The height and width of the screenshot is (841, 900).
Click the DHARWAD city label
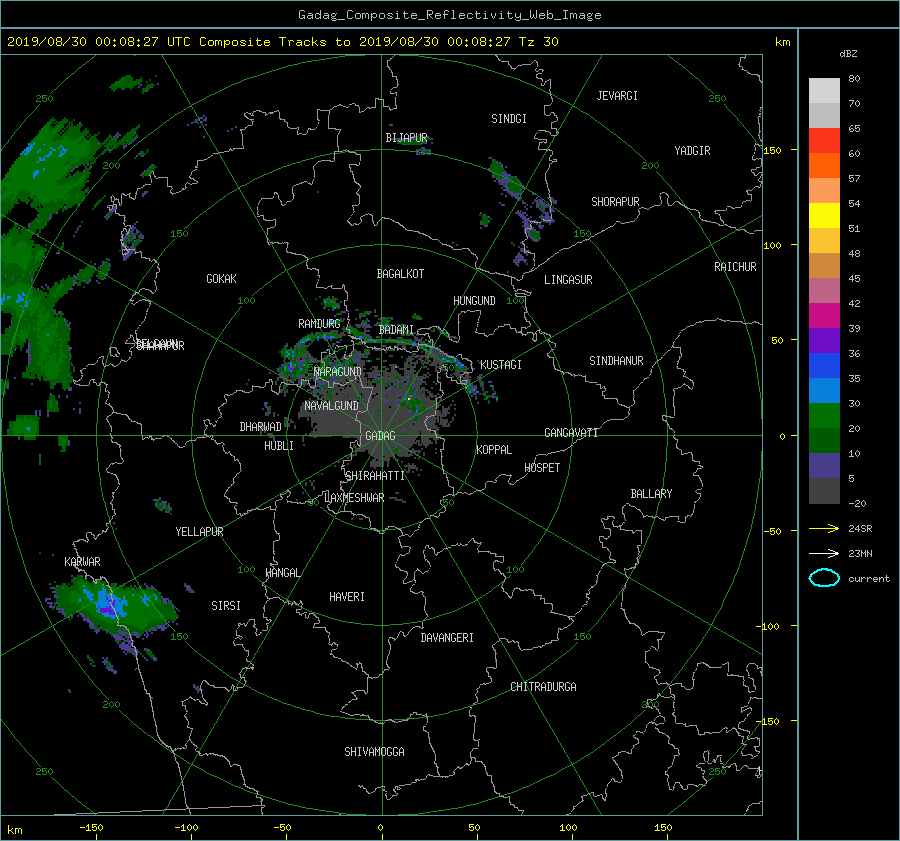pyautogui.click(x=260, y=427)
